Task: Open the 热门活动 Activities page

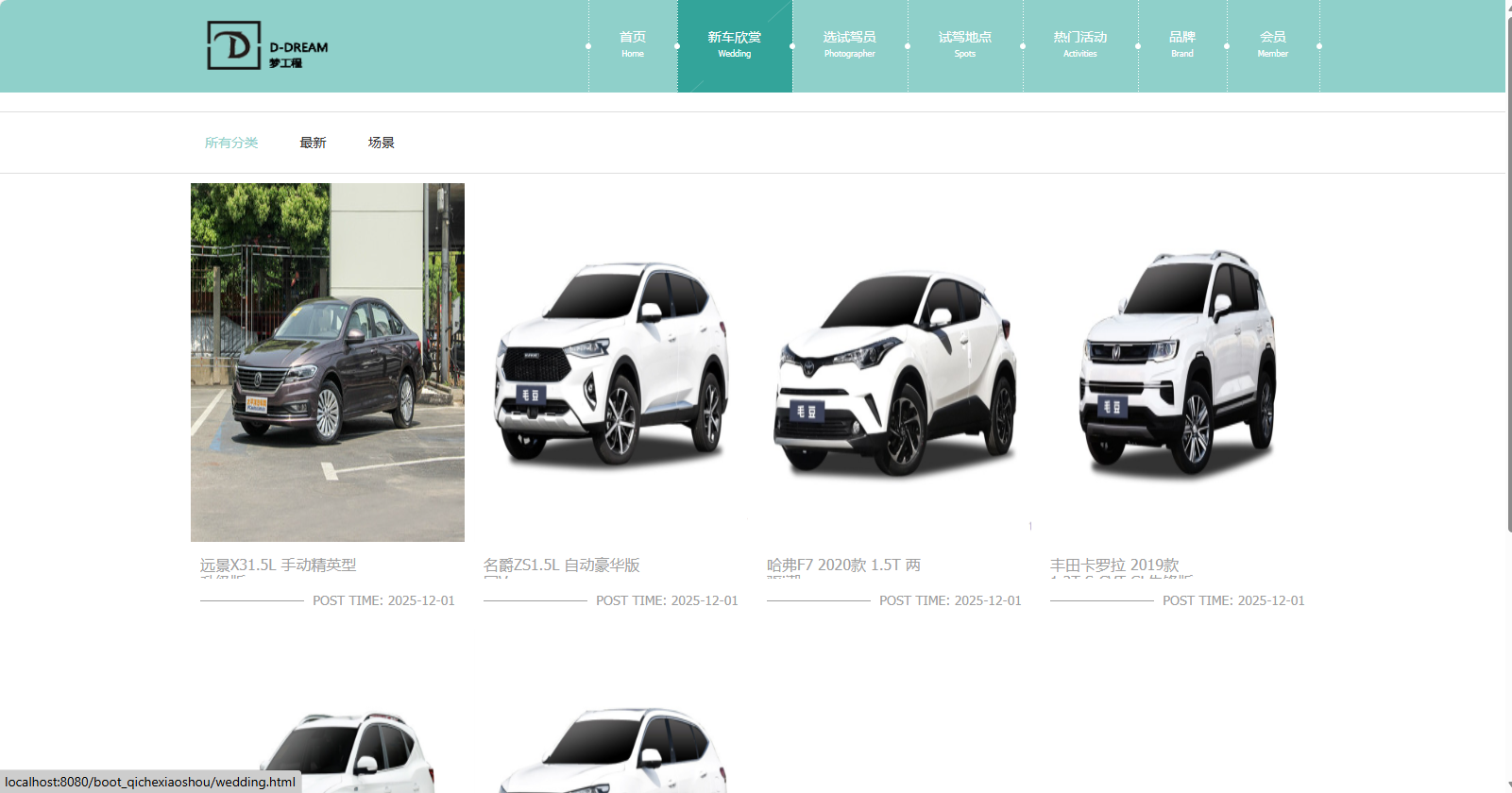Action: pos(1080,45)
